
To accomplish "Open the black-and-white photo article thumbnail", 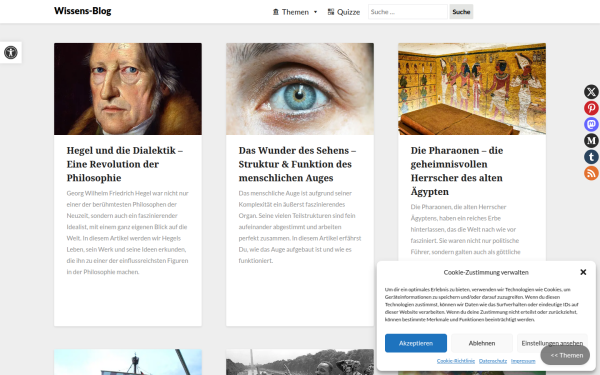I will 300,362.
